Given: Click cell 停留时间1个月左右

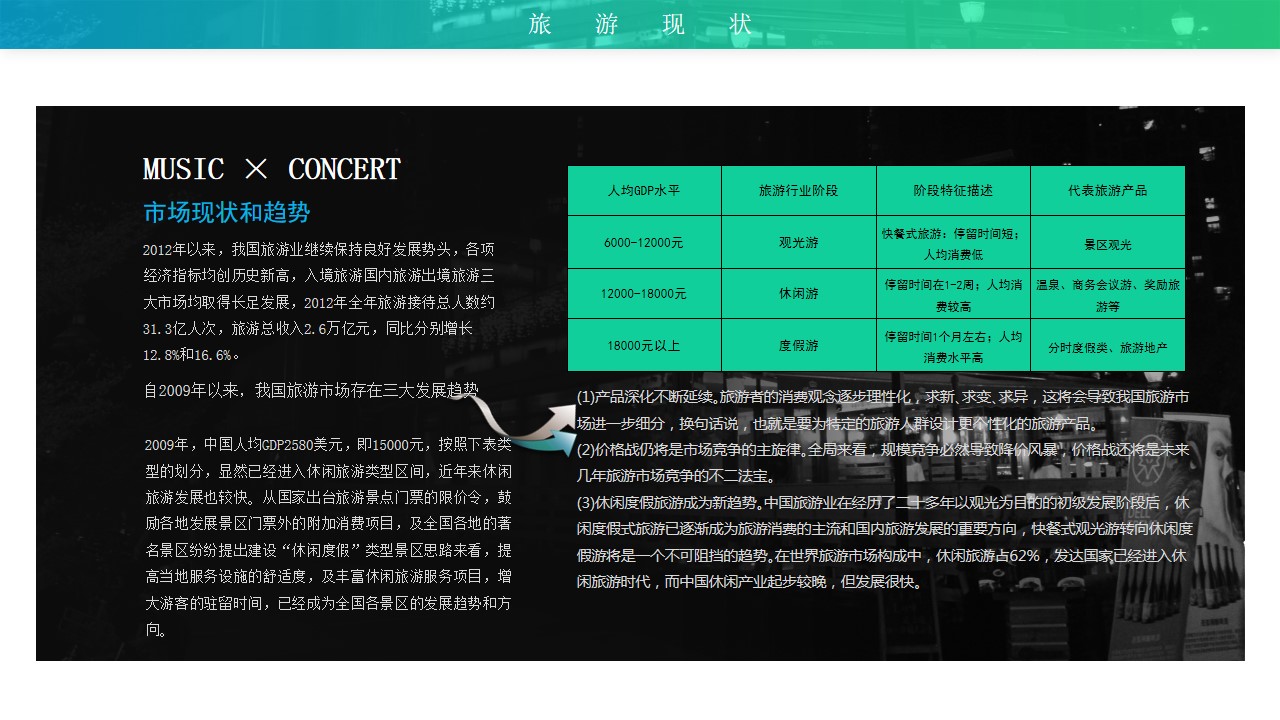Looking at the screenshot, I should coord(953,346).
